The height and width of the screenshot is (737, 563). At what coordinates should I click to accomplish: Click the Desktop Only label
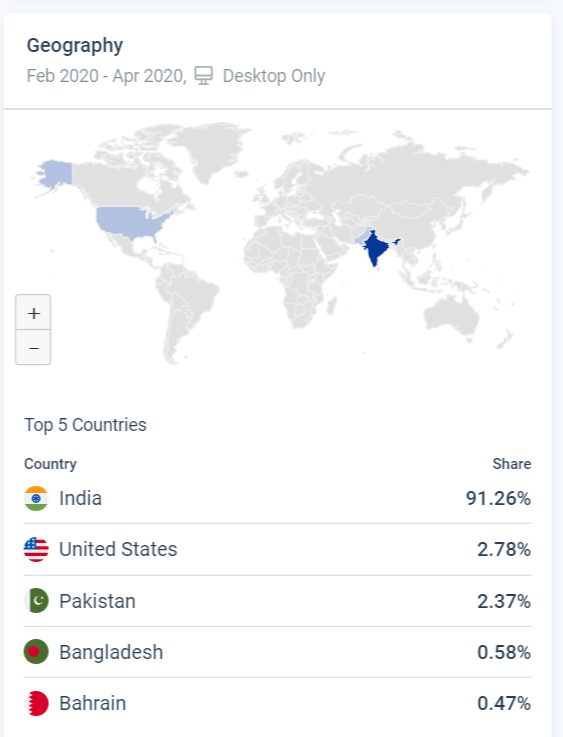click(274, 76)
